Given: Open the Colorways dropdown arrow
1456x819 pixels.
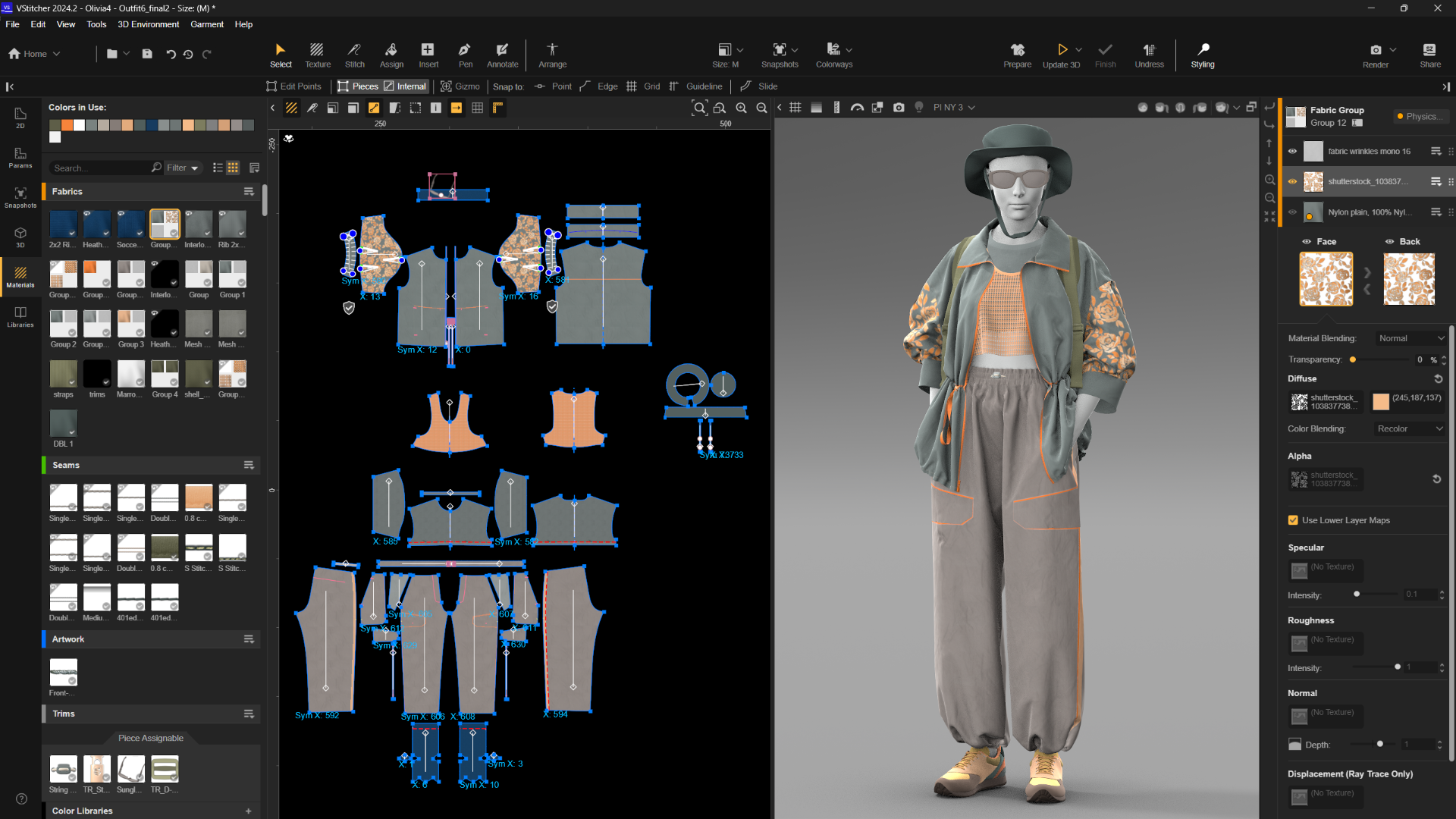Looking at the screenshot, I should tap(849, 50).
